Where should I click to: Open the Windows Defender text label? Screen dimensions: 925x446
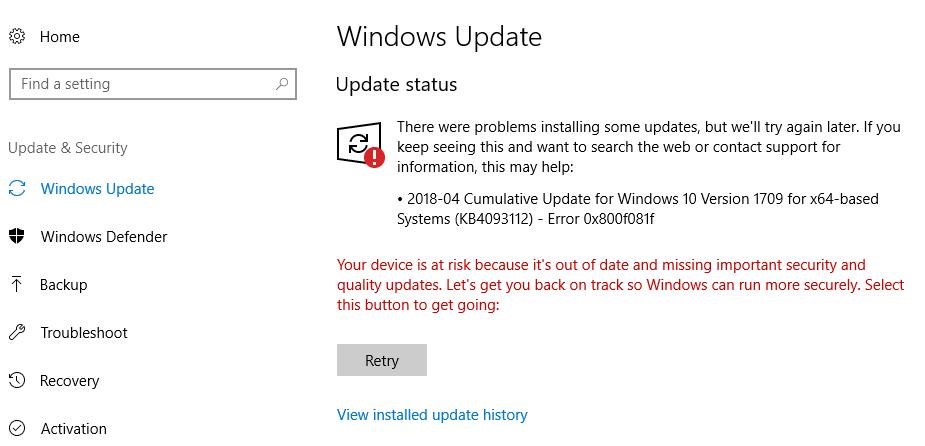point(104,237)
